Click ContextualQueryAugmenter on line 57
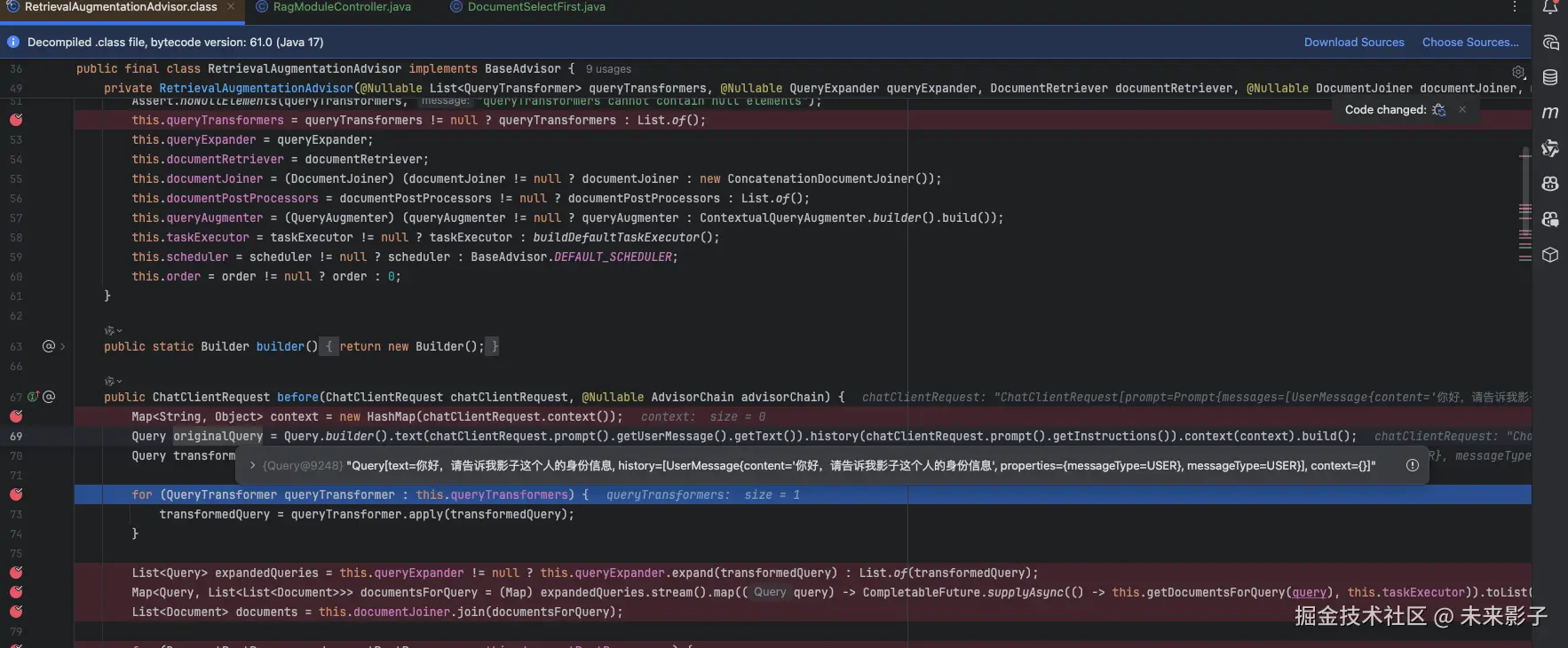This screenshot has width=1568, height=648. point(782,217)
